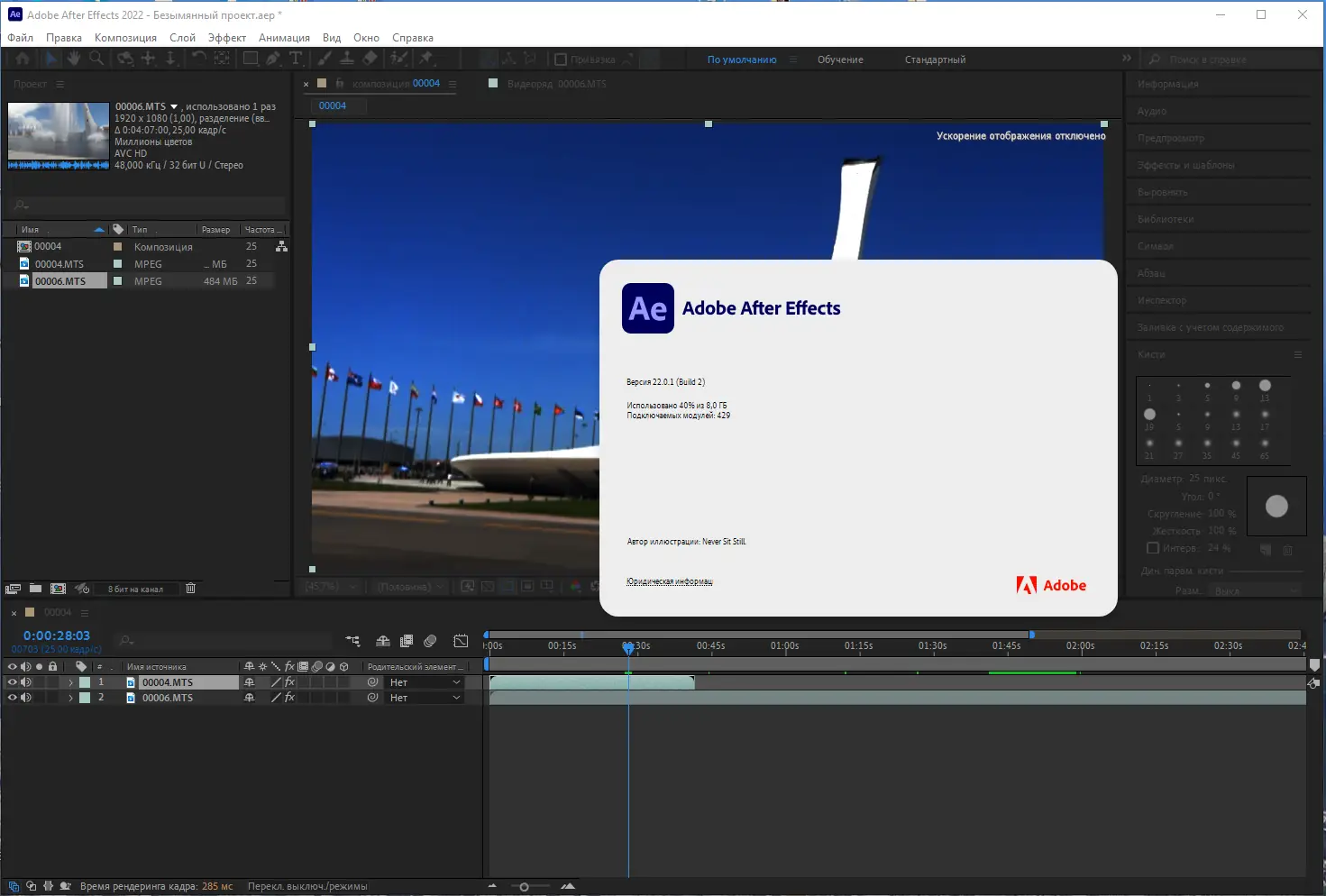Image resolution: width=1326 pixels, height=896 pixels.
Task: Select the Clone Stamp tool
Action: [347, 58]
